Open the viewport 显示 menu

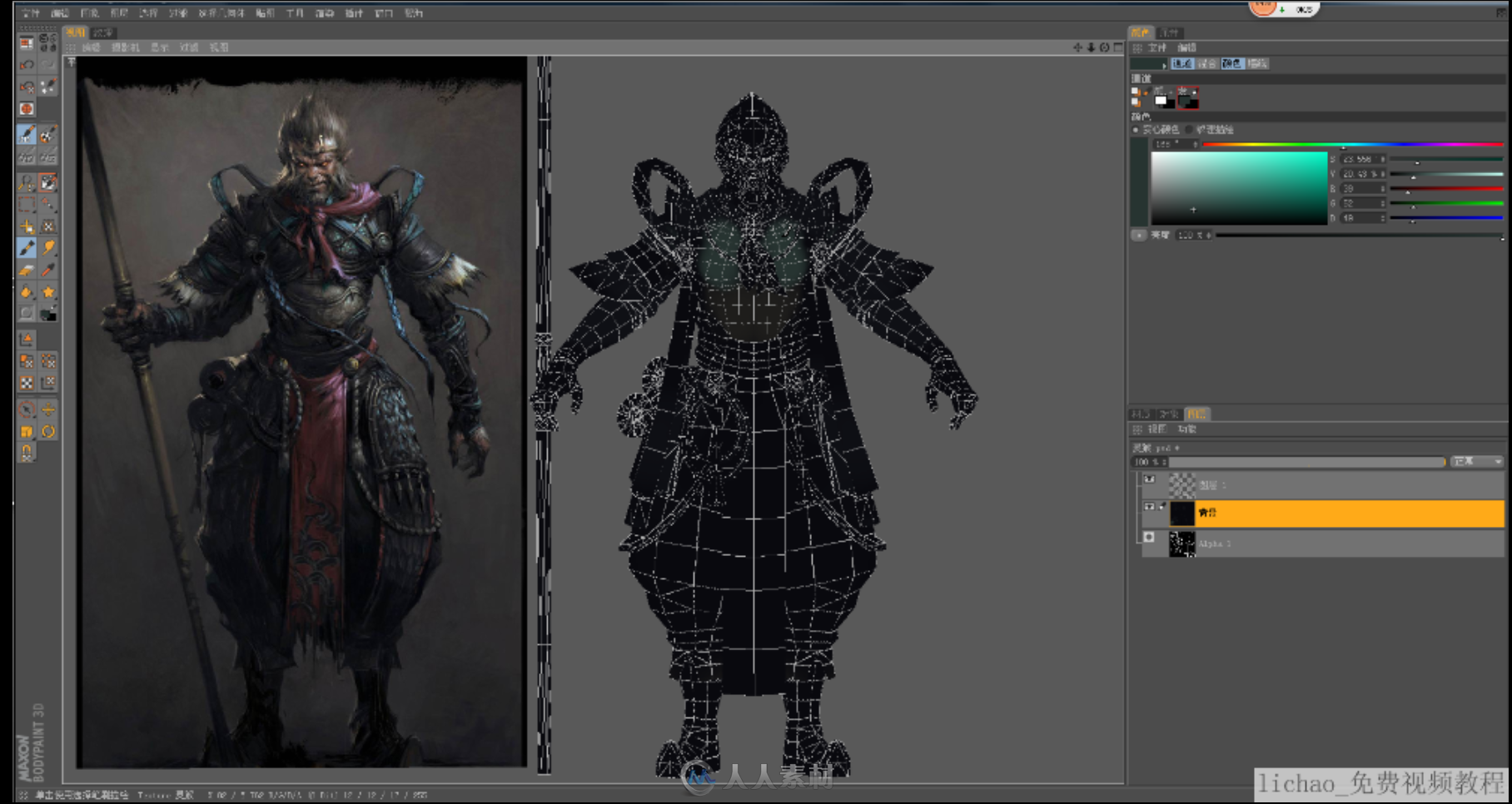159,47
